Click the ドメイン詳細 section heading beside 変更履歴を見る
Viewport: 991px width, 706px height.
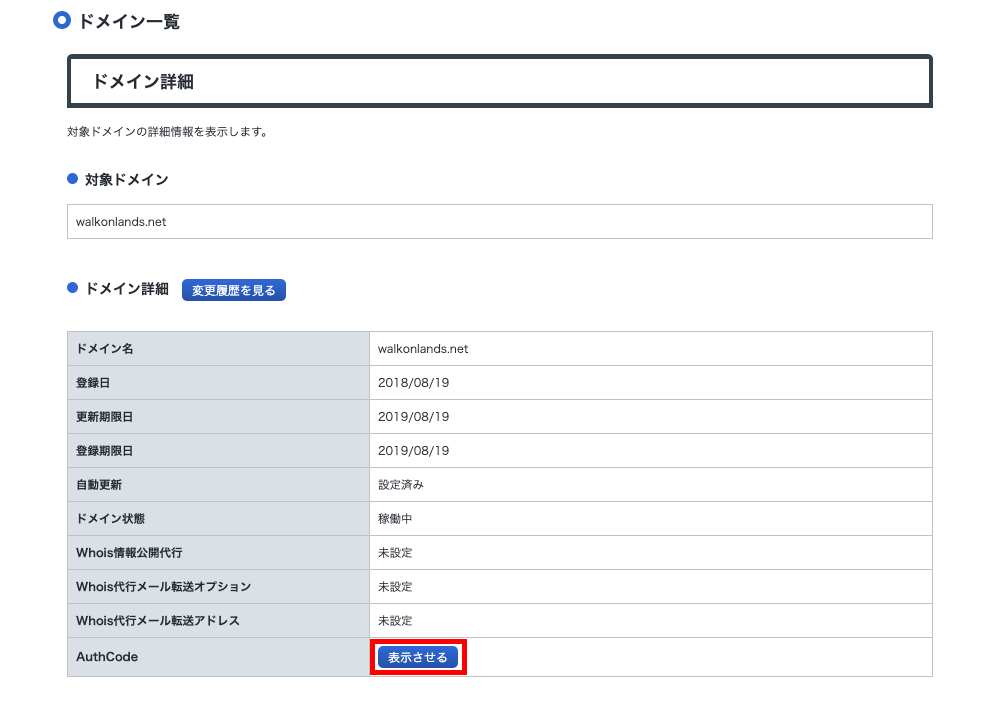coord(126,289)
